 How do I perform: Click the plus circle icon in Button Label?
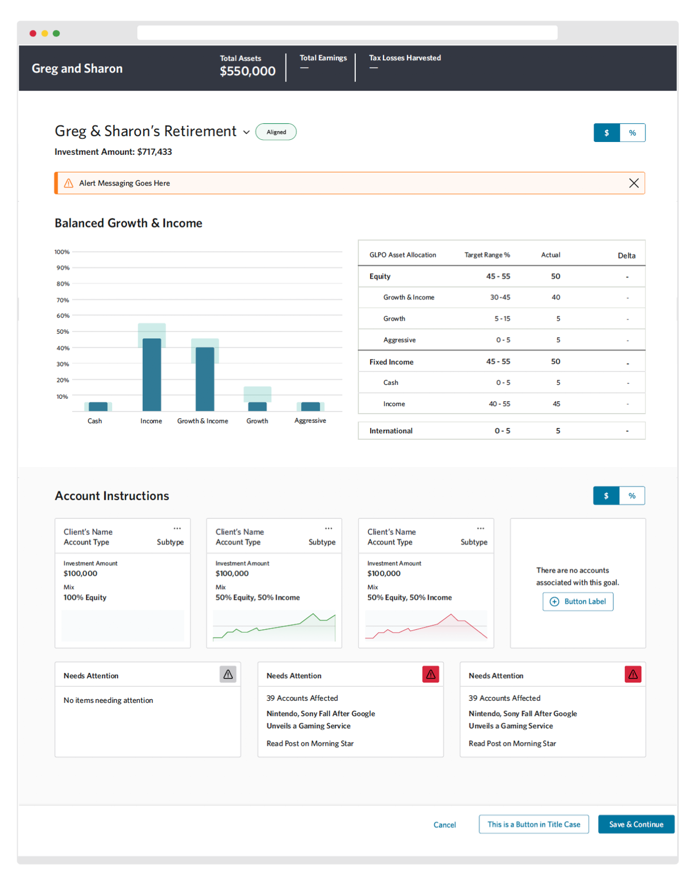coord(554,601)
